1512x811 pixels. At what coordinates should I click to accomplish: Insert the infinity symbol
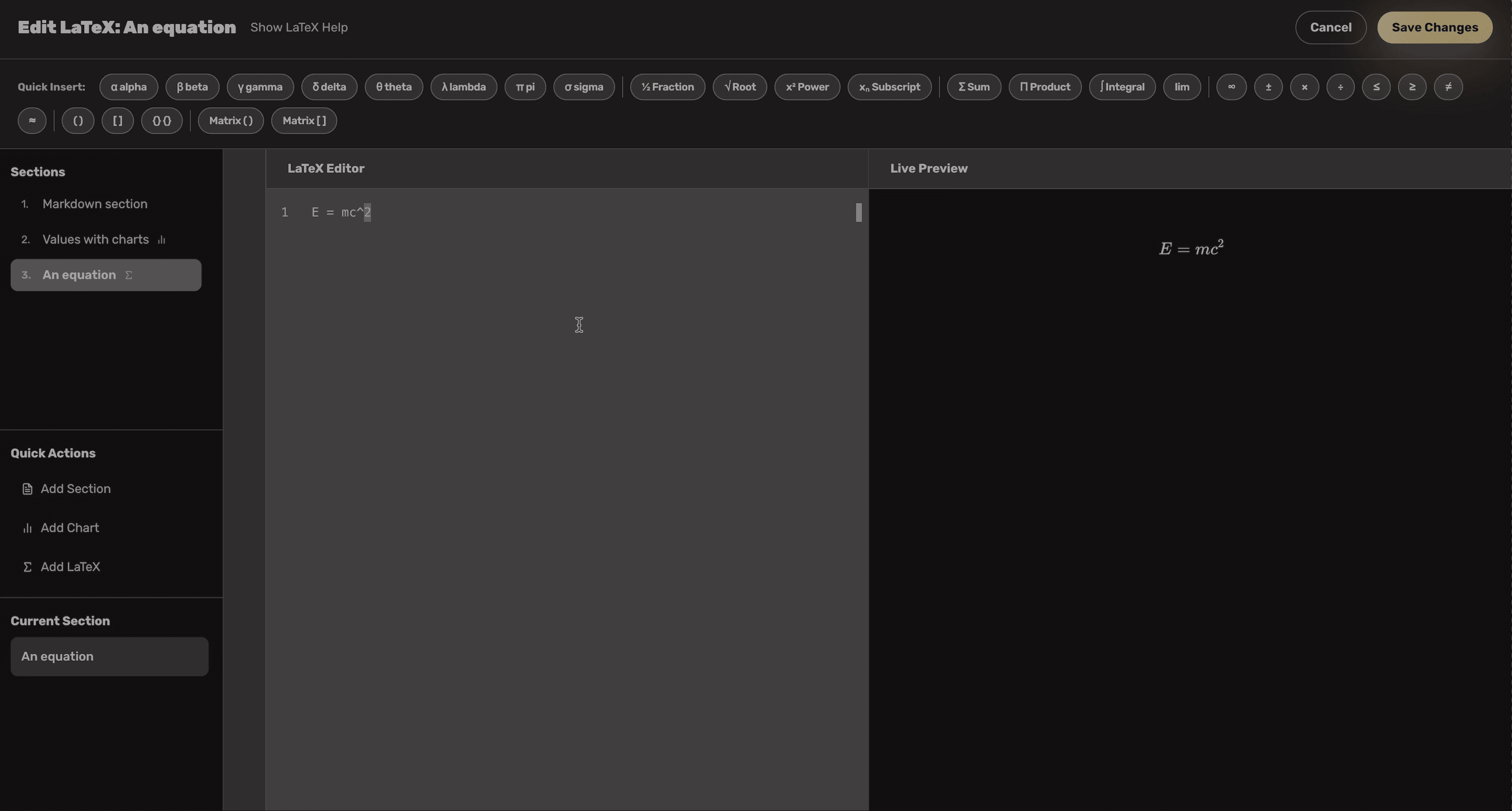[x=1231, y=87]
